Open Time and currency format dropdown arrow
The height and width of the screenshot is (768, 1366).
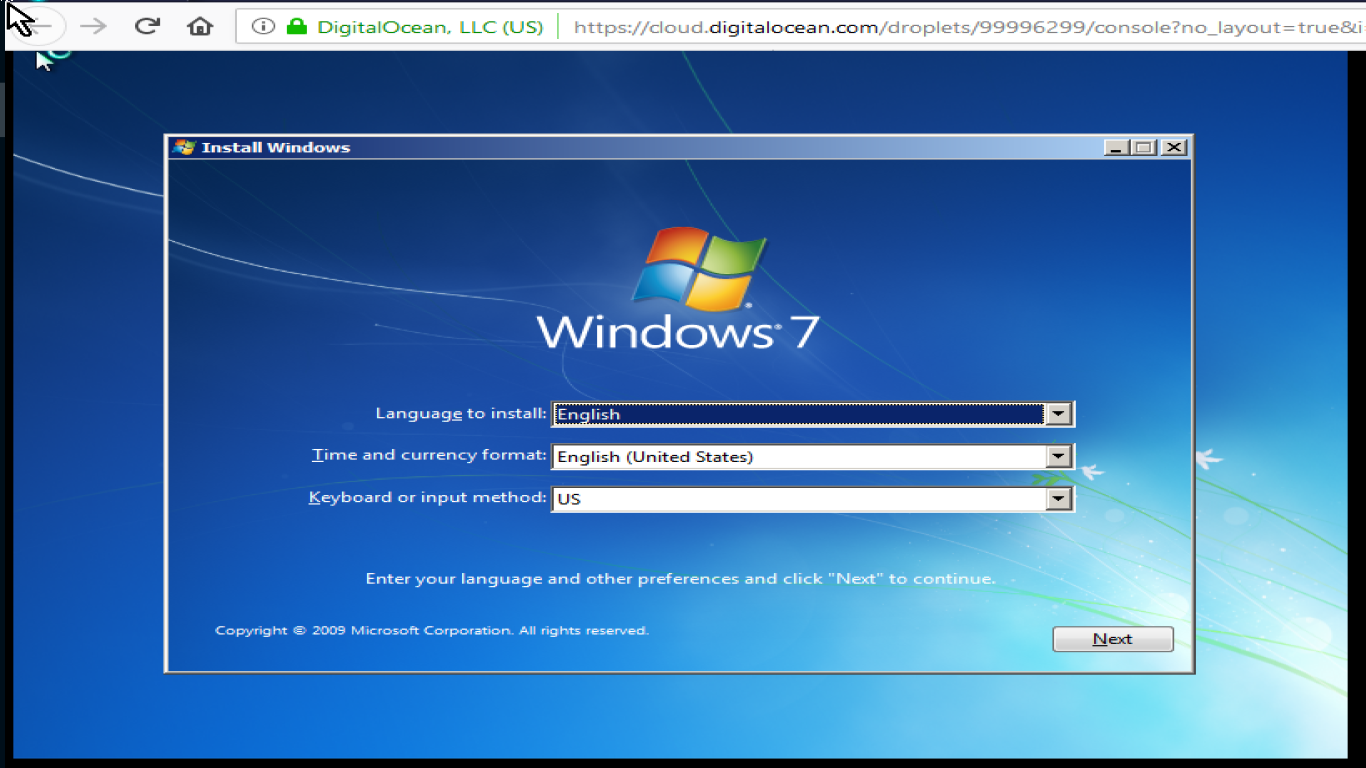click(x=1058, y=456)
